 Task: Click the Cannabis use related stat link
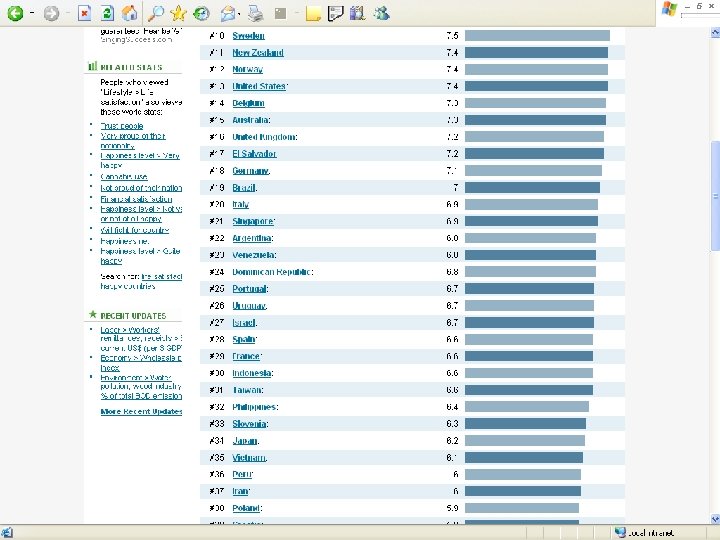(x=124, y=177)
